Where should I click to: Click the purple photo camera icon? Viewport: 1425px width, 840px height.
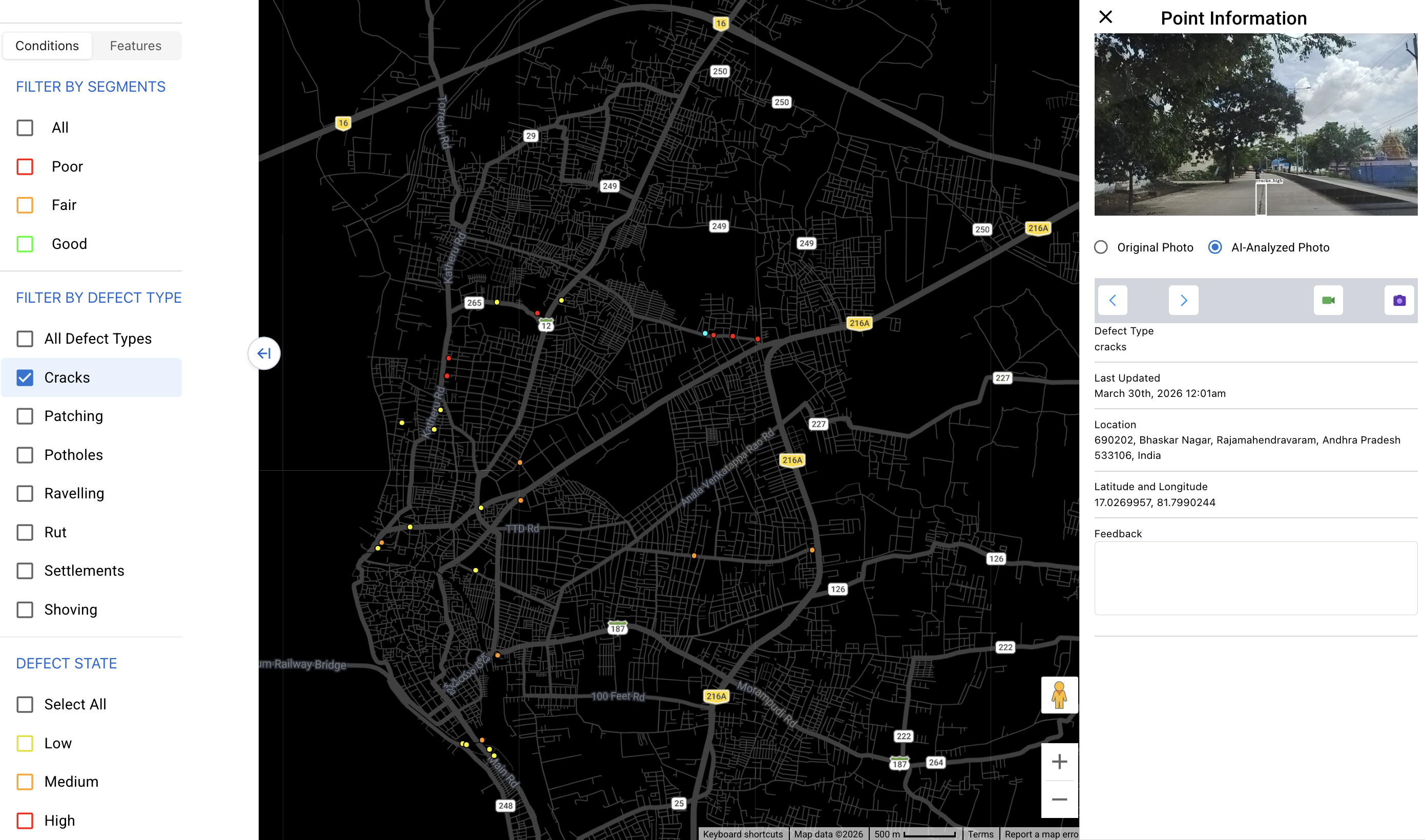1398,300
